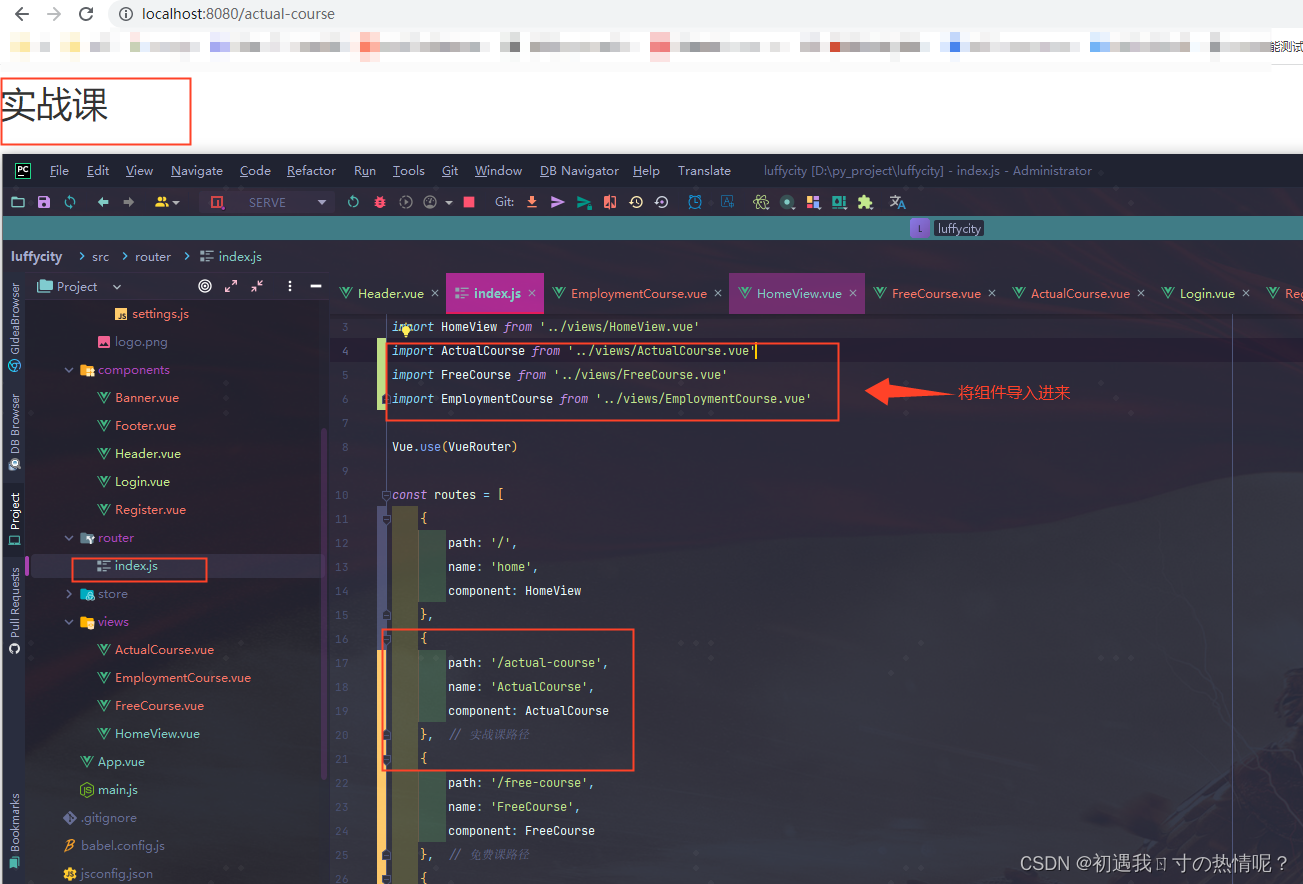Click Git compare/diff icon
The image size is (1303, 884).
pyautogui.click(x=610, y=202)
